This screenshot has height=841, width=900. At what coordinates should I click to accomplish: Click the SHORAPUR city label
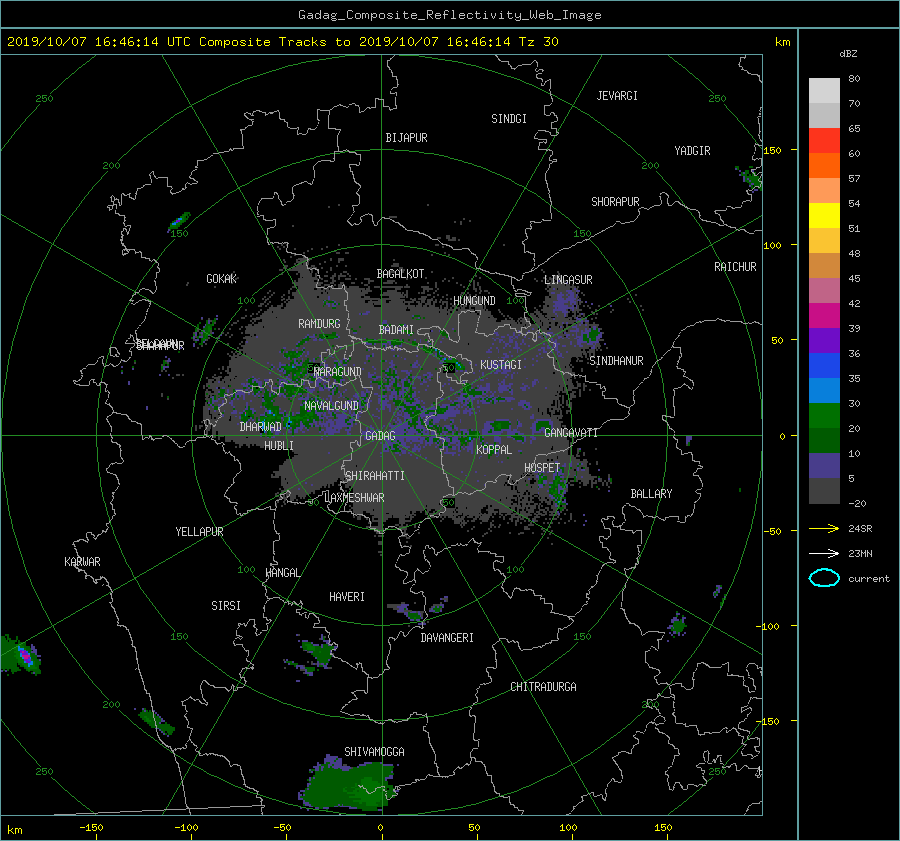coord(615,202)
